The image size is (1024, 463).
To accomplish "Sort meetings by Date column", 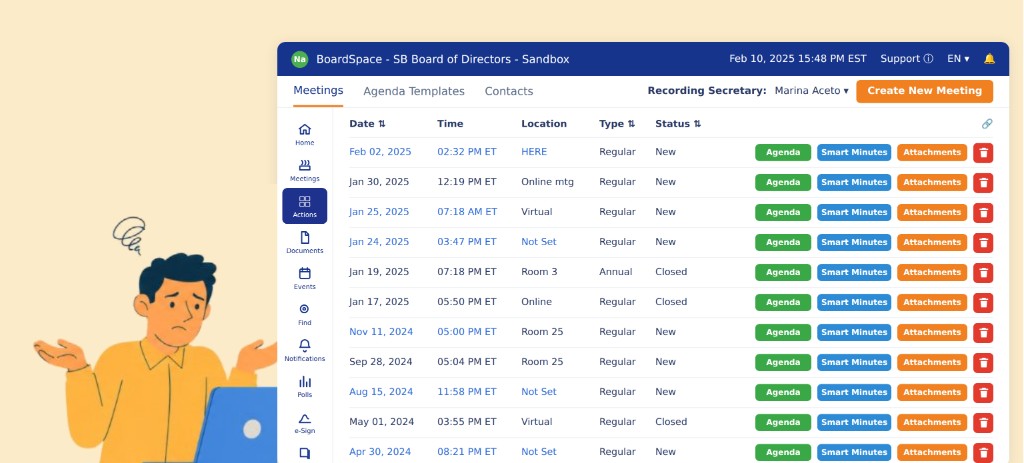I will (x=367, y=123).
